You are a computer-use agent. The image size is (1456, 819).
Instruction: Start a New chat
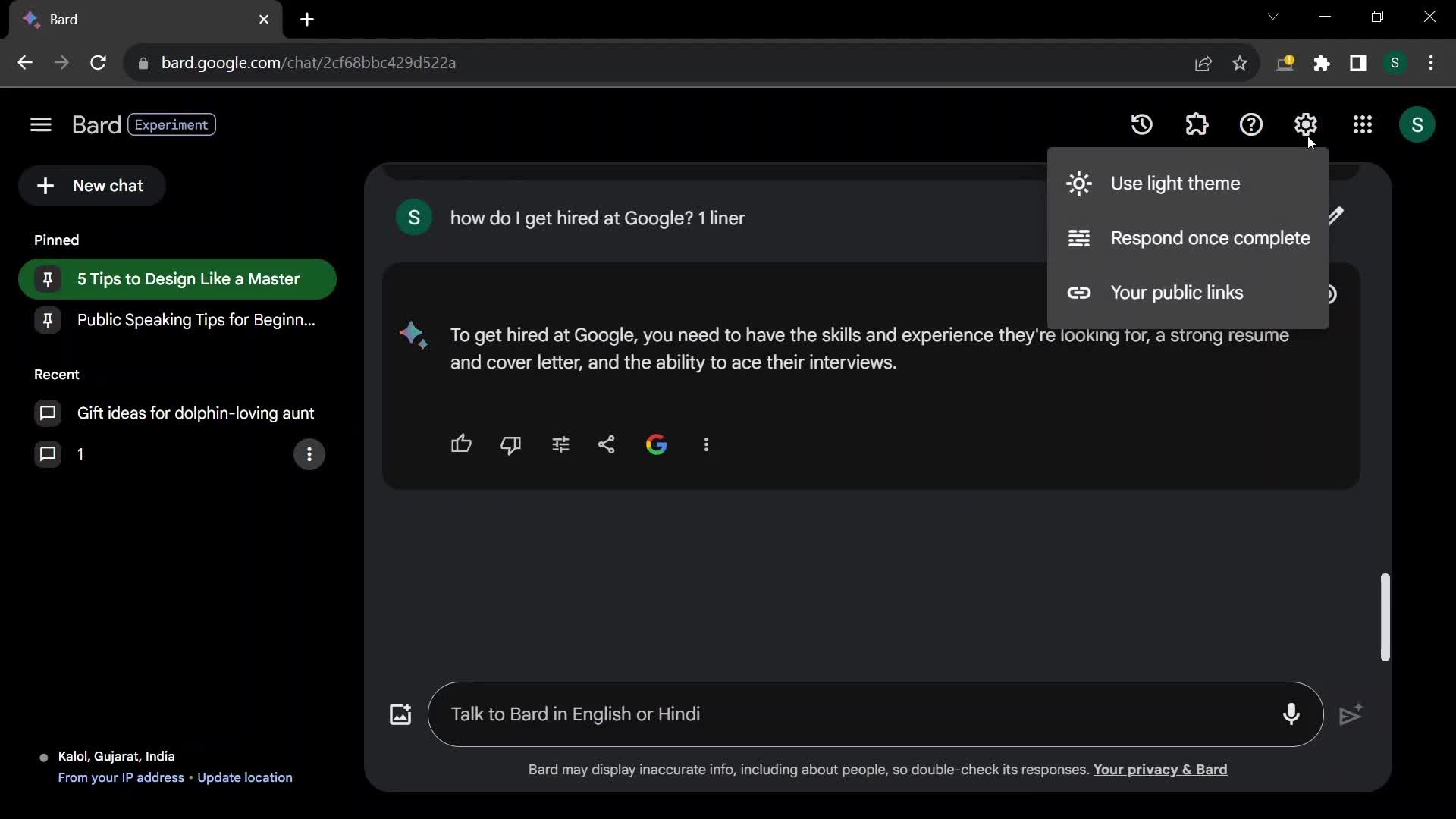[x=92, y=186]
